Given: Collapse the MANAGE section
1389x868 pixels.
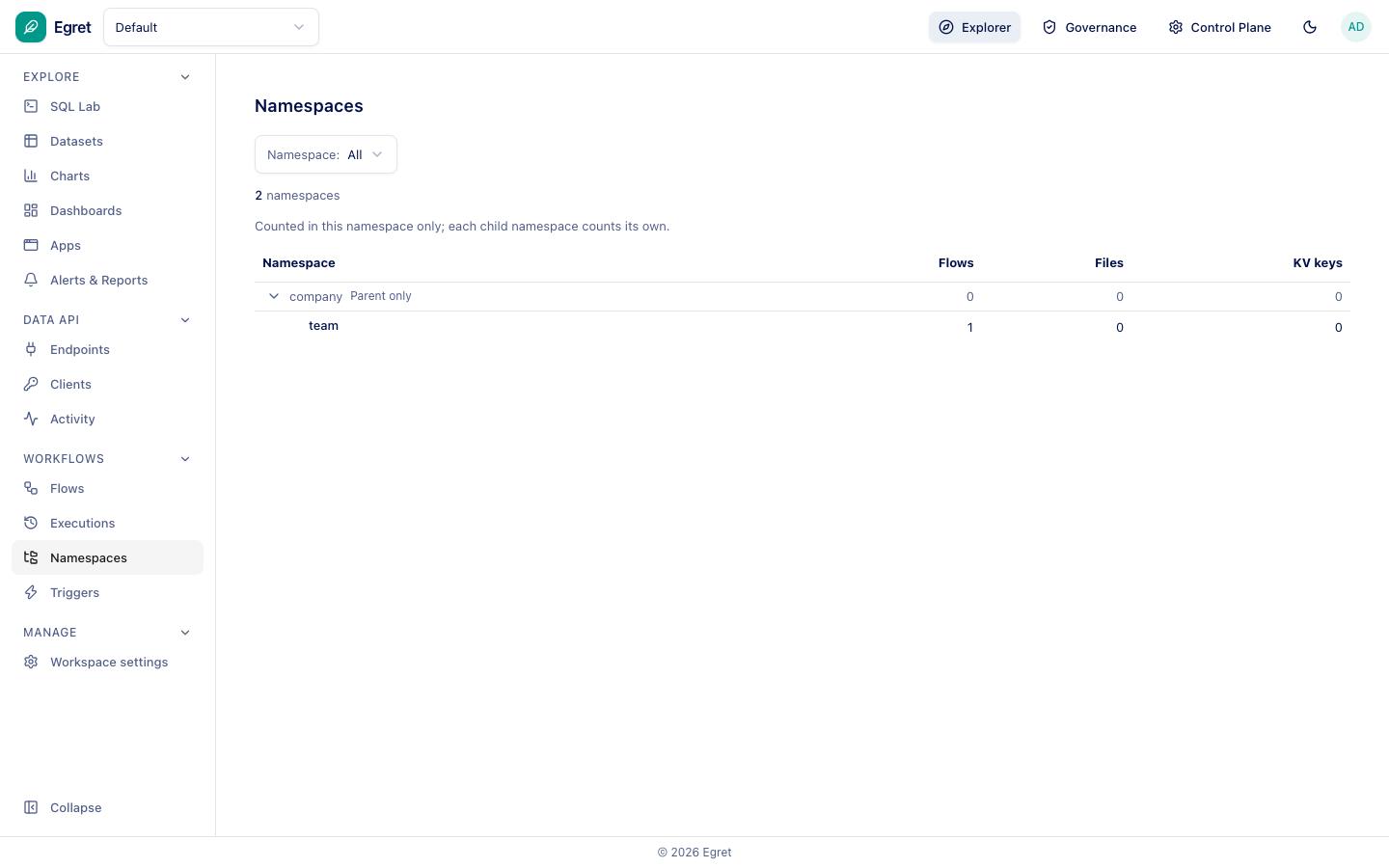Looking at the screenshot, I should point(185,633).
